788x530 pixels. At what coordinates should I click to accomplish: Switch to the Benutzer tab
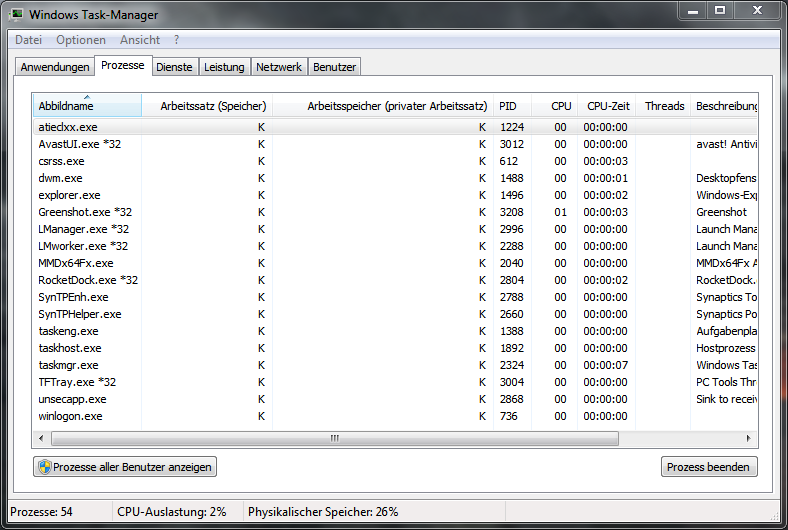[334, 67]
